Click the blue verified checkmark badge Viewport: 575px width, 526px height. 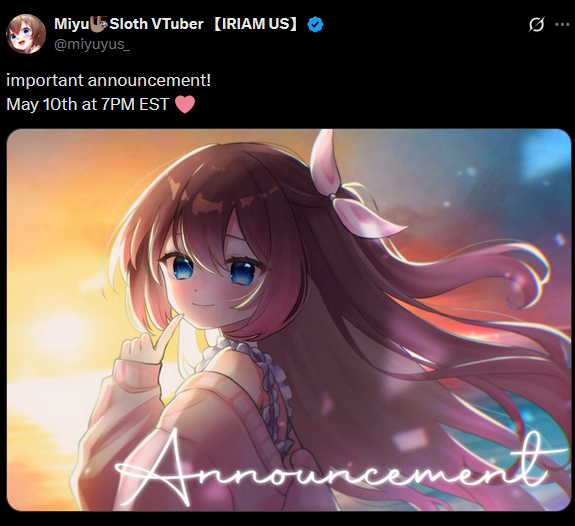[315, 24]
